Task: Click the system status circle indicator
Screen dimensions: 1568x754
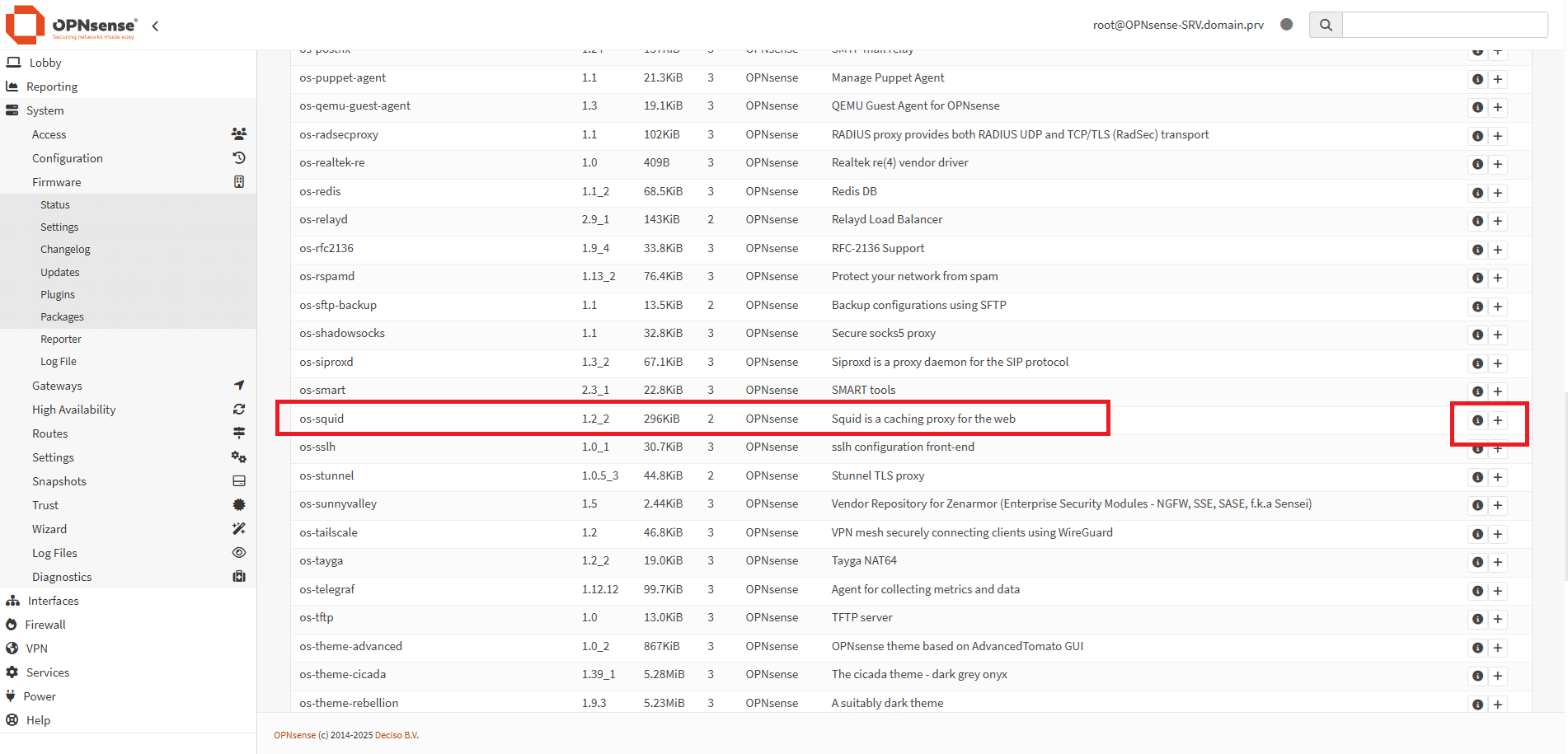Action: tap(1286, 24)
